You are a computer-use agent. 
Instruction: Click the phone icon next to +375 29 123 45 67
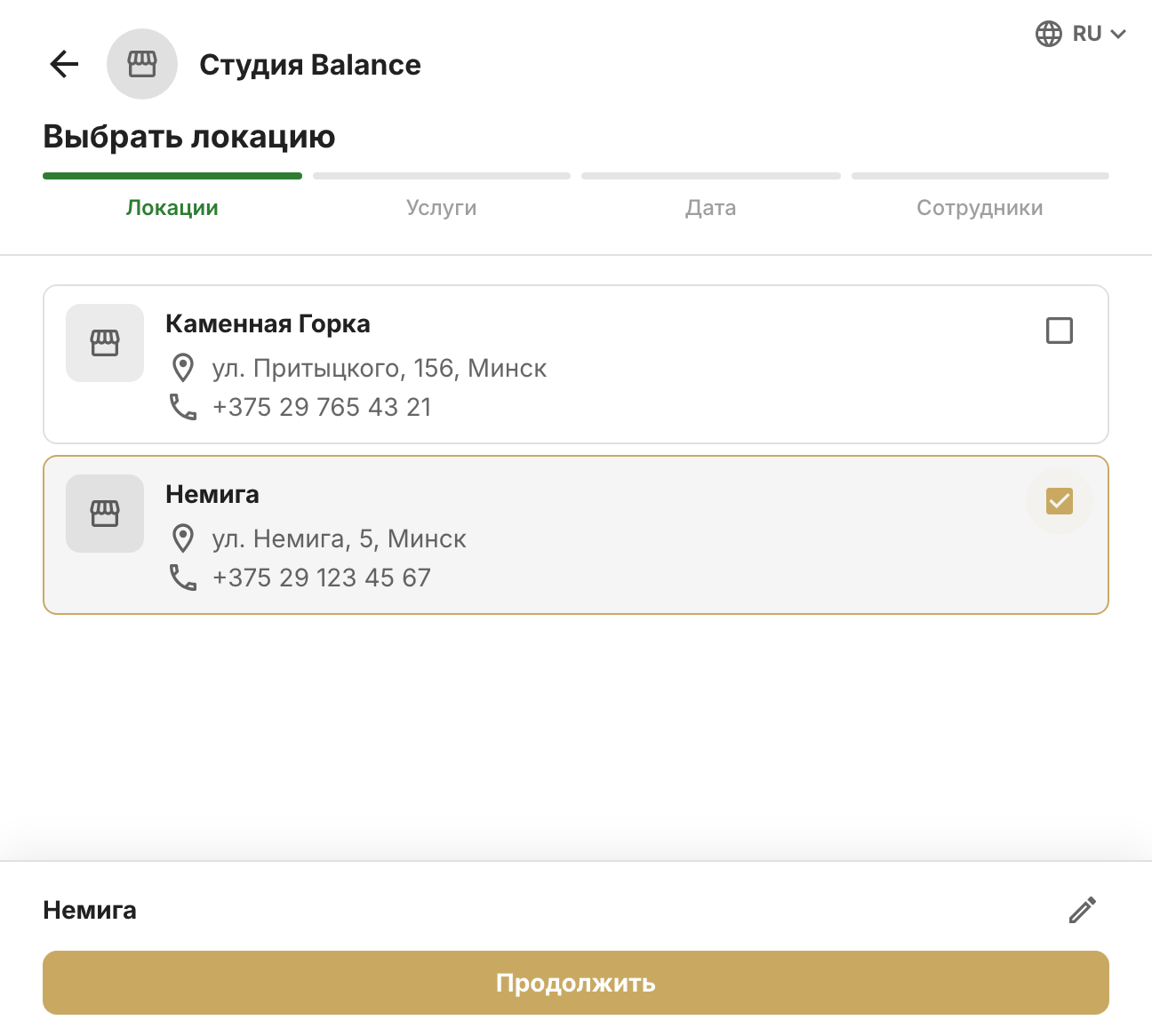(x=183, y=578)
